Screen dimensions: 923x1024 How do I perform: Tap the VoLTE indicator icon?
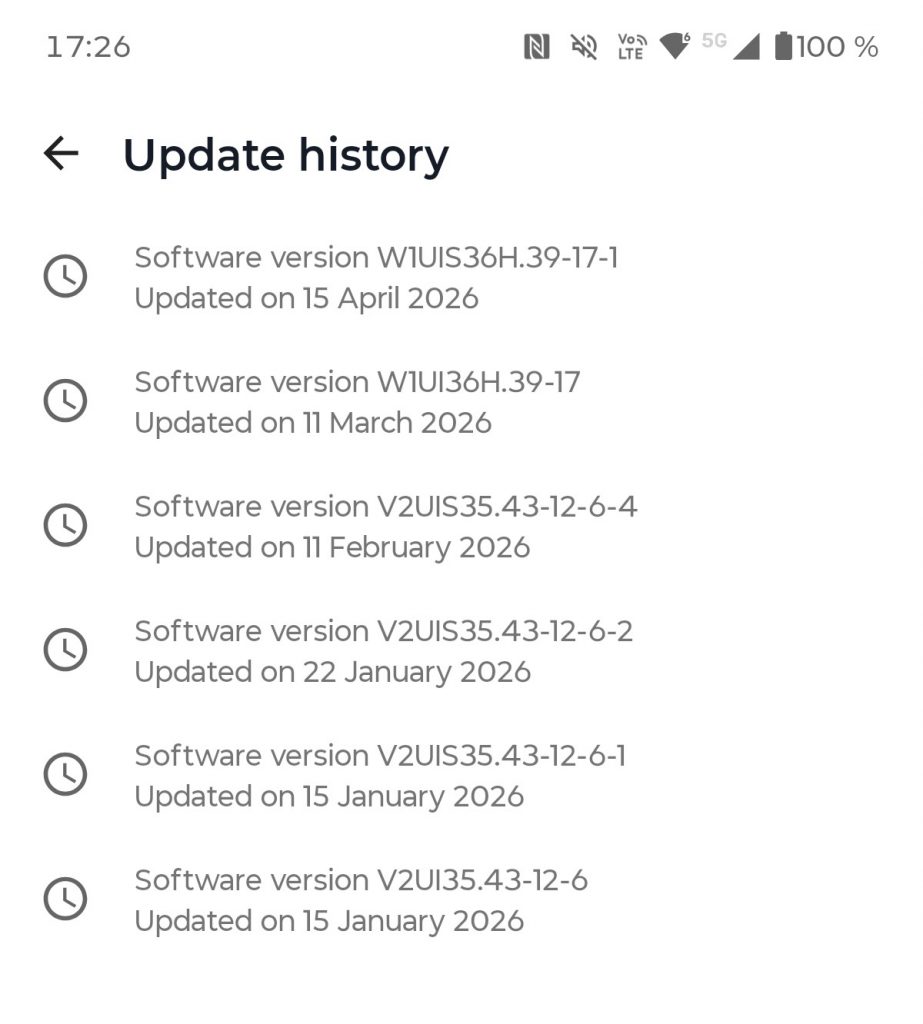(x=631, y=47)
